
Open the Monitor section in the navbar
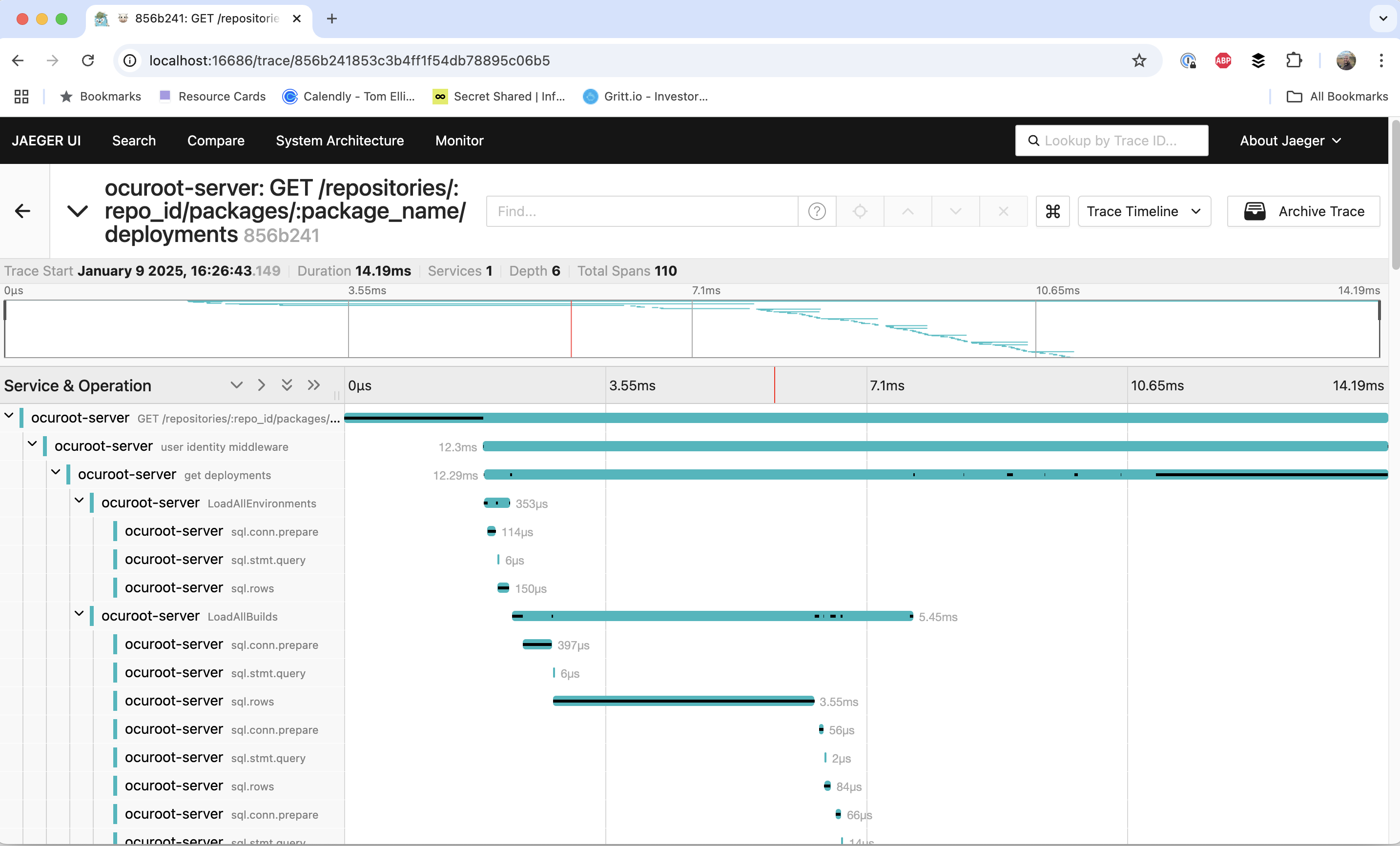459,140
